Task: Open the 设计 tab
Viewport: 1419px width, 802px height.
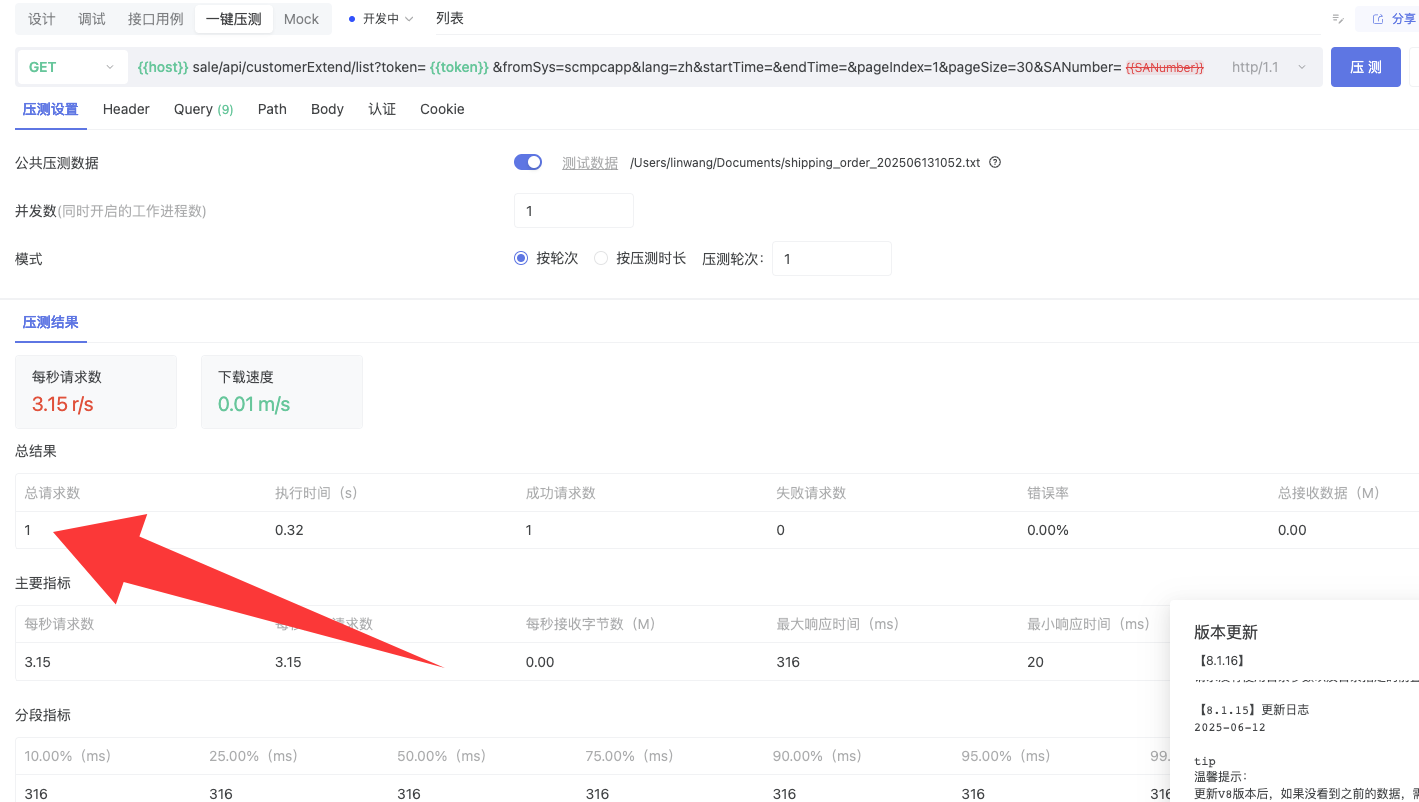Action: pyautogui.click(x=41, y=19)
